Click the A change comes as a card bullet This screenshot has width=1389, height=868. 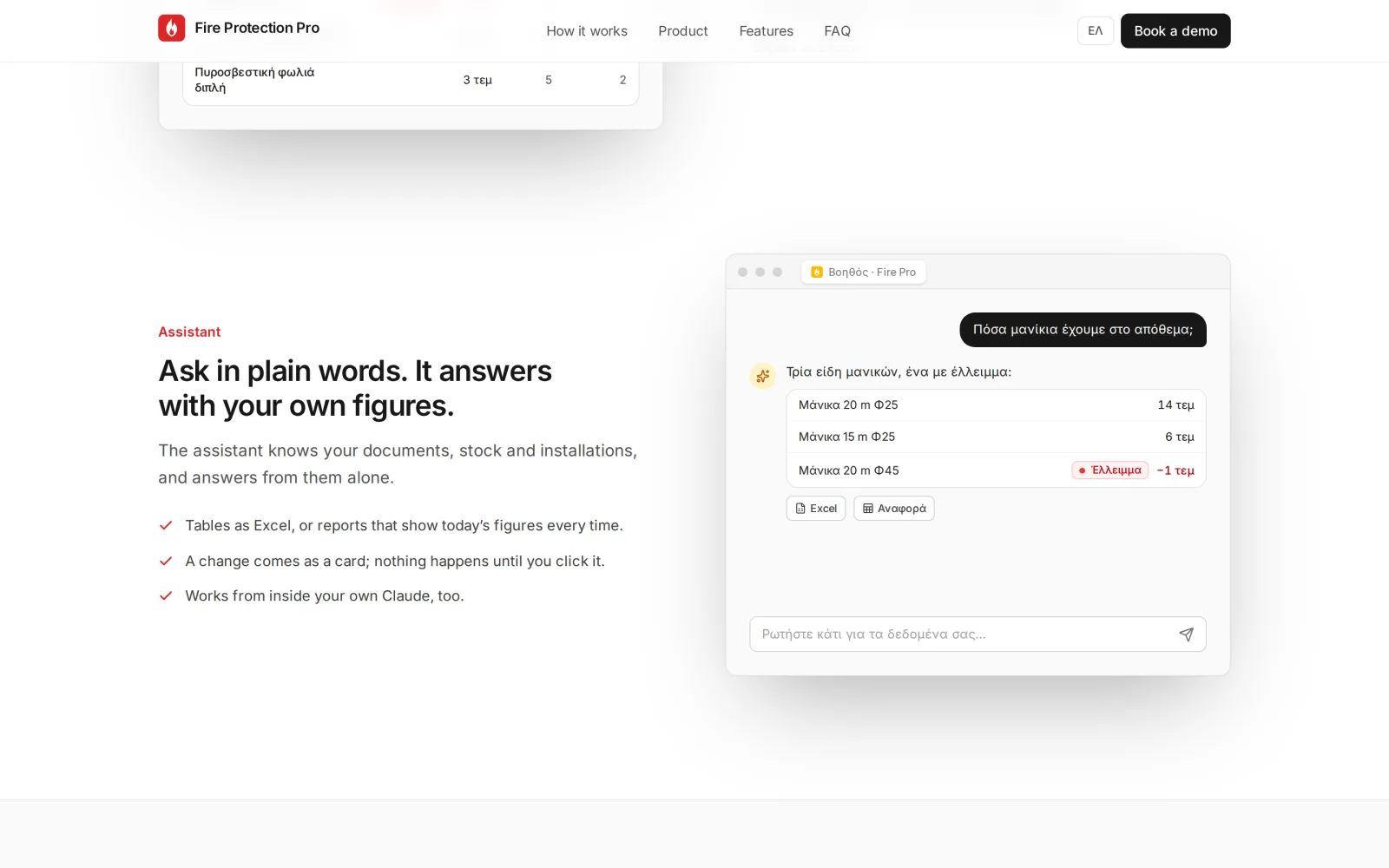[x=395, y=562]
